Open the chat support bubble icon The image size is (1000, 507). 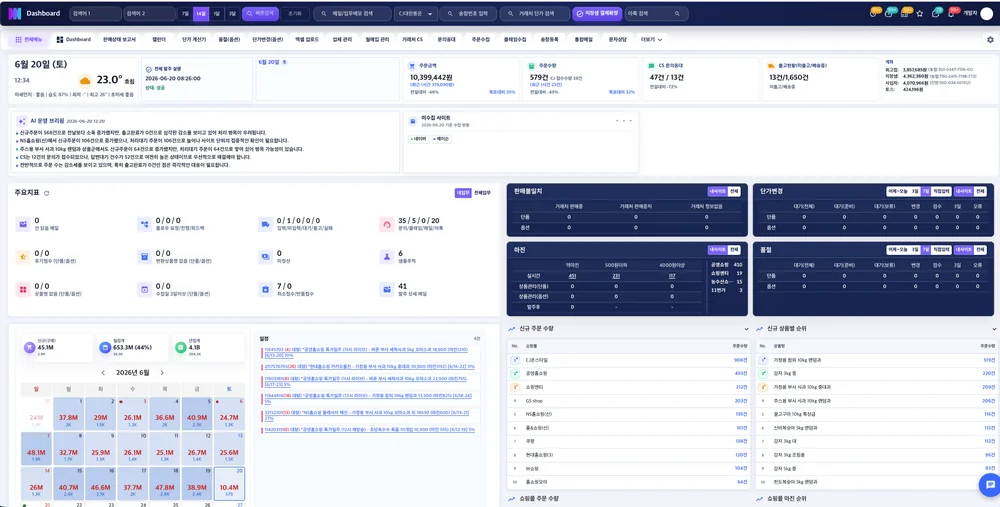click(x=988, y=485)
